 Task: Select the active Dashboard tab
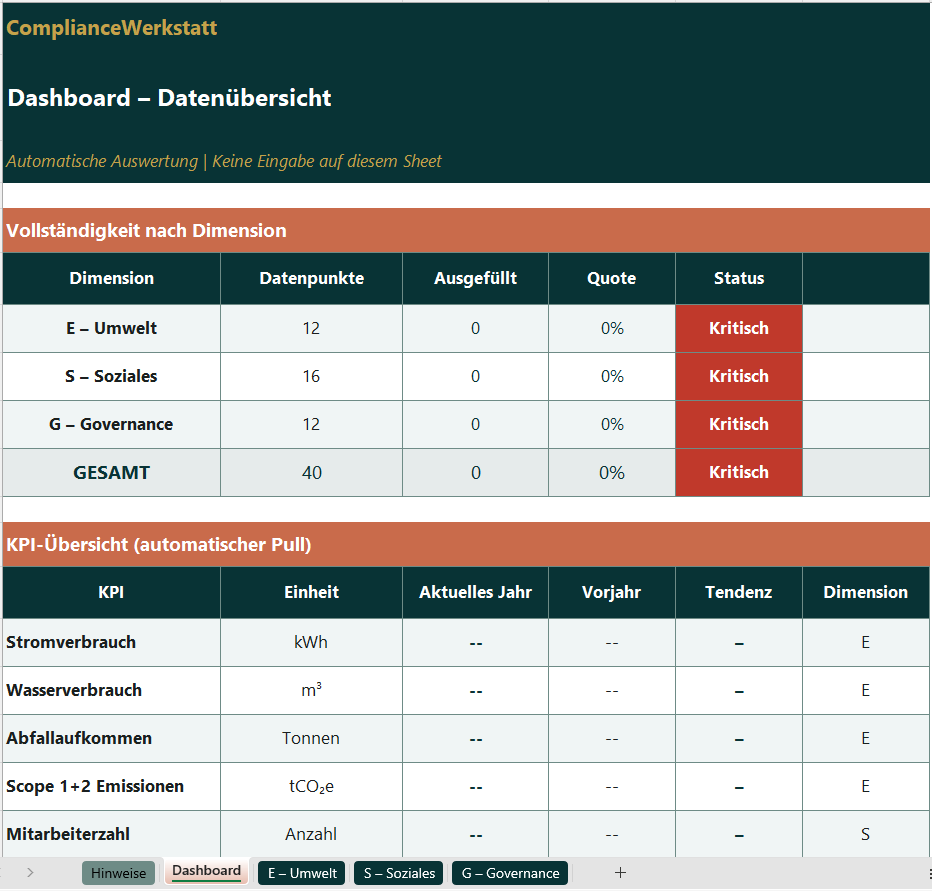point(205,872)
